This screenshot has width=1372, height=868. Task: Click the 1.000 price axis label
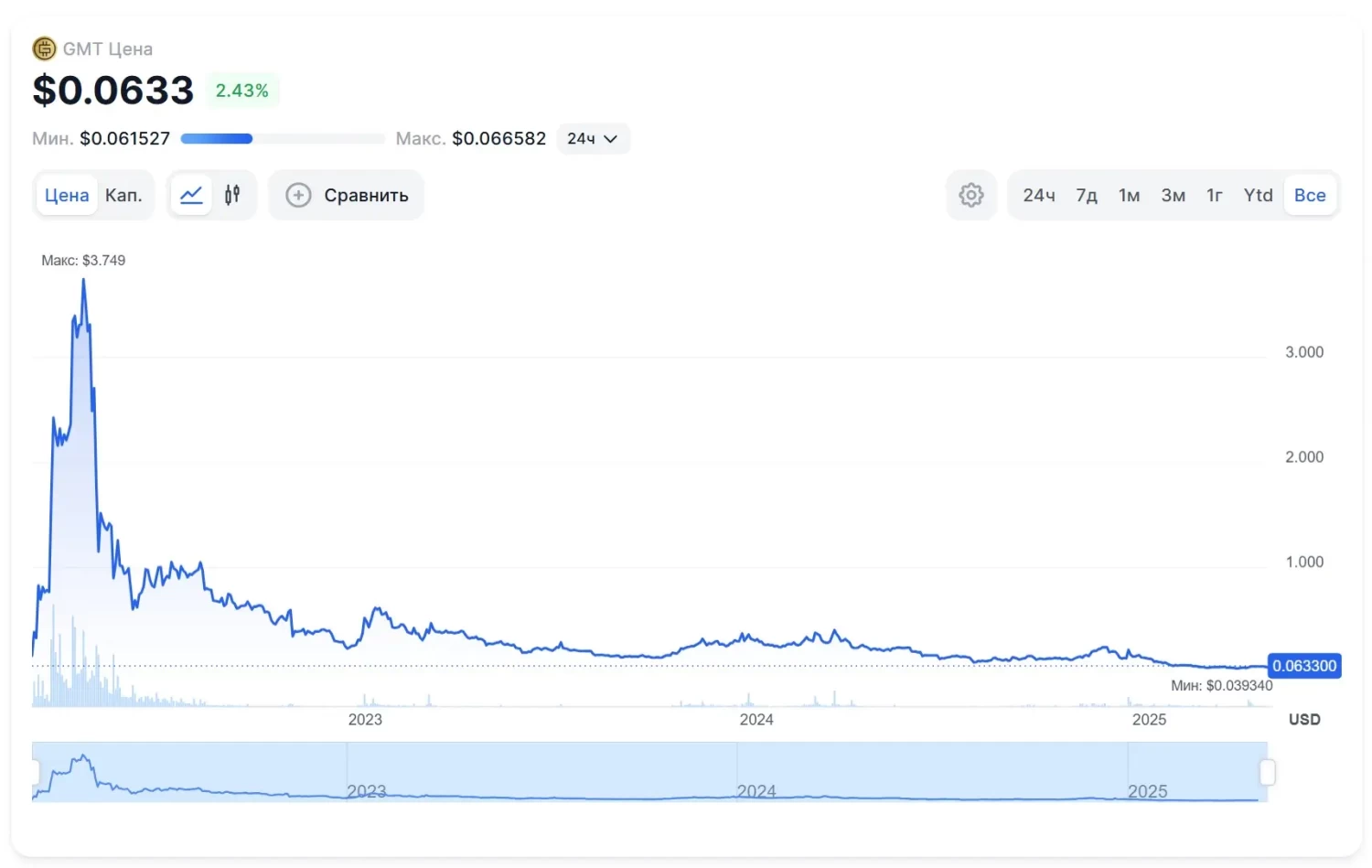tap(1304, 562)
